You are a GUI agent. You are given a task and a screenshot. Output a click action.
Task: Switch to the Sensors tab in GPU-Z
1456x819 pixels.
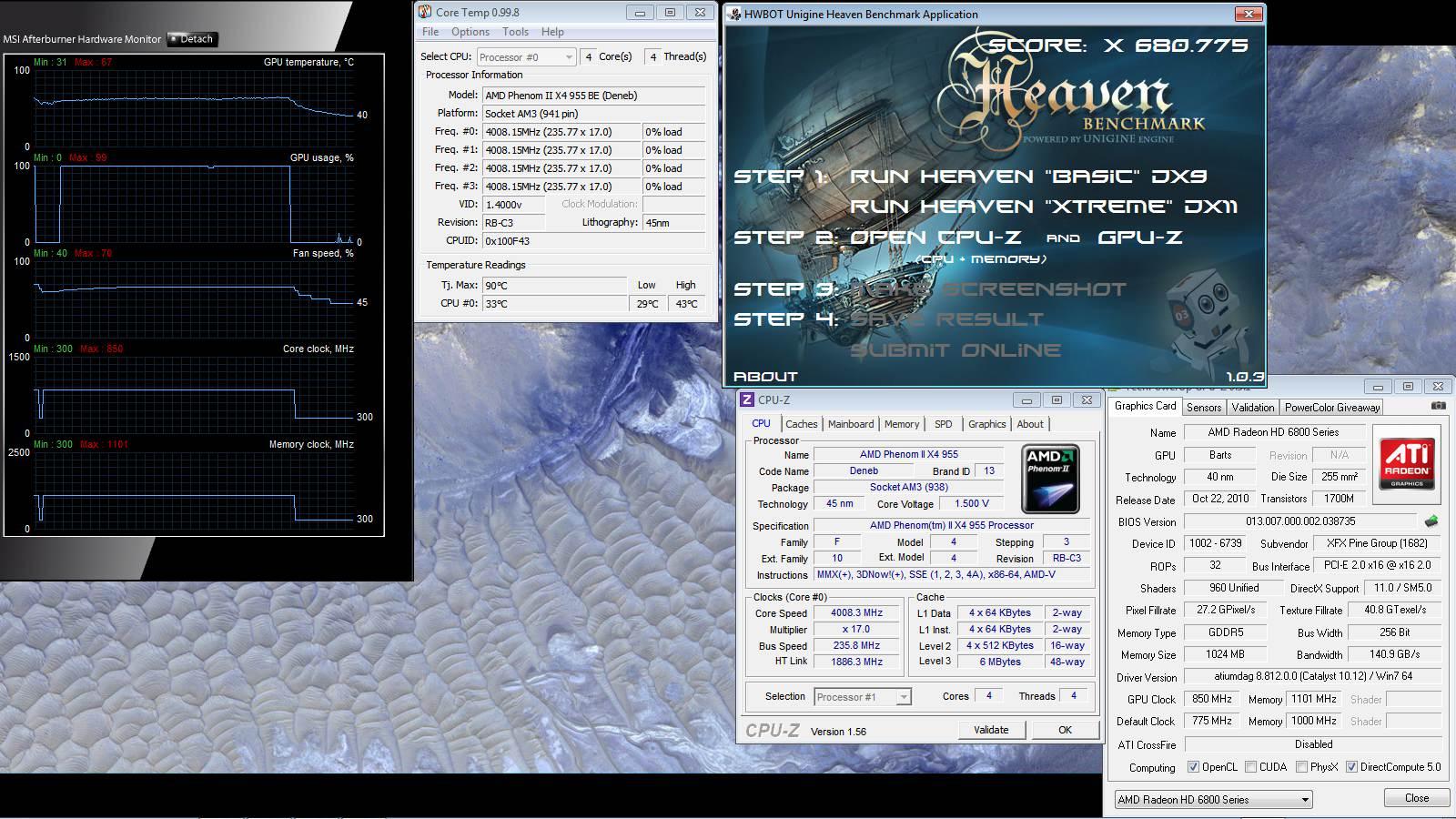[x=1204, y=408]
